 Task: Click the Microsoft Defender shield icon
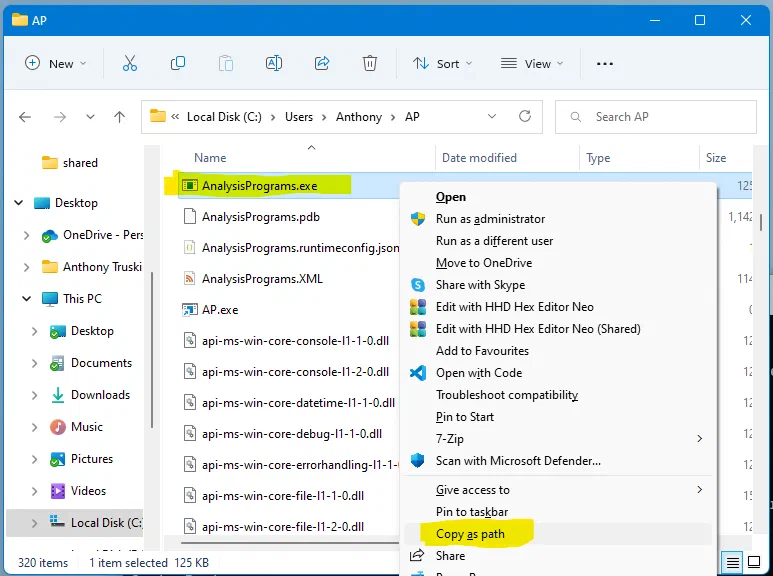[418, 461]
